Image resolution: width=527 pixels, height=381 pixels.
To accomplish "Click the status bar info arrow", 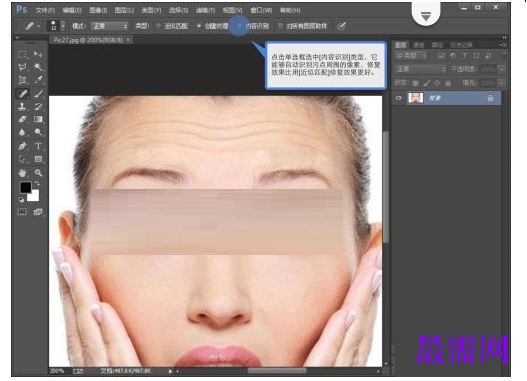I will pos(170,371).
